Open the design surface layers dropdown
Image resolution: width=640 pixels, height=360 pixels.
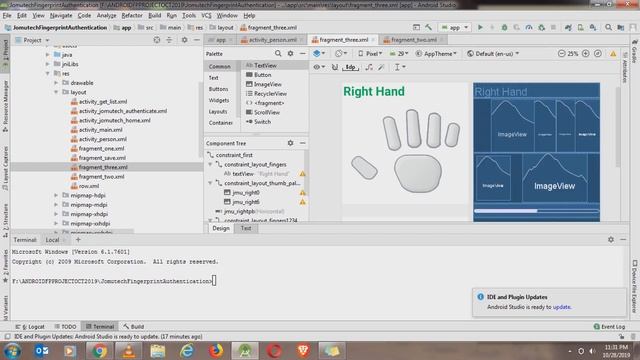(319, 53)
